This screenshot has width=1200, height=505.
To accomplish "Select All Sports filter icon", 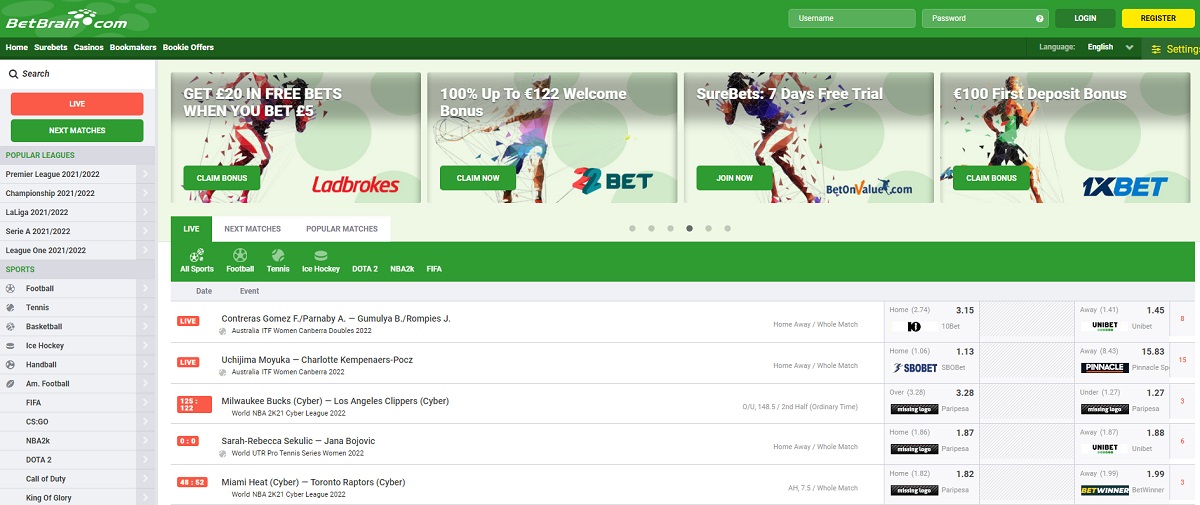I will click(x=197, y=255).
